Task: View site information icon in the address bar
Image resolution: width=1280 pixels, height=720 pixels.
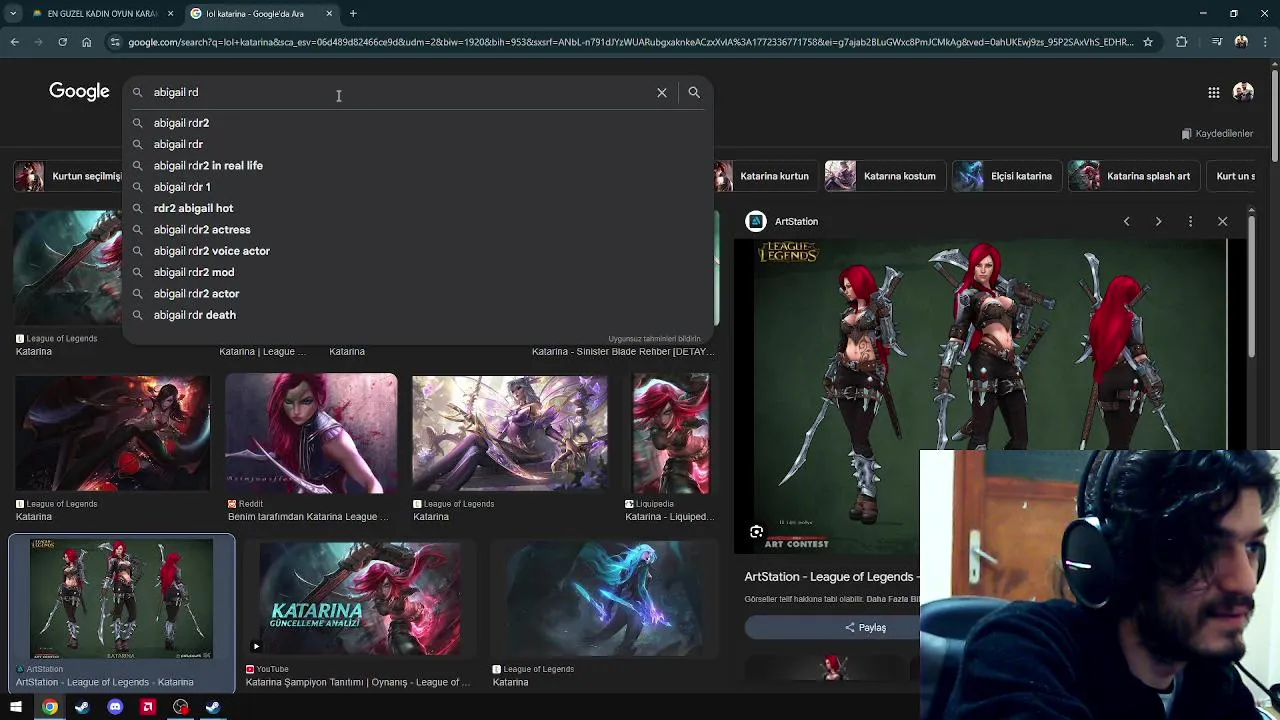Action: (x=115, y=42)
